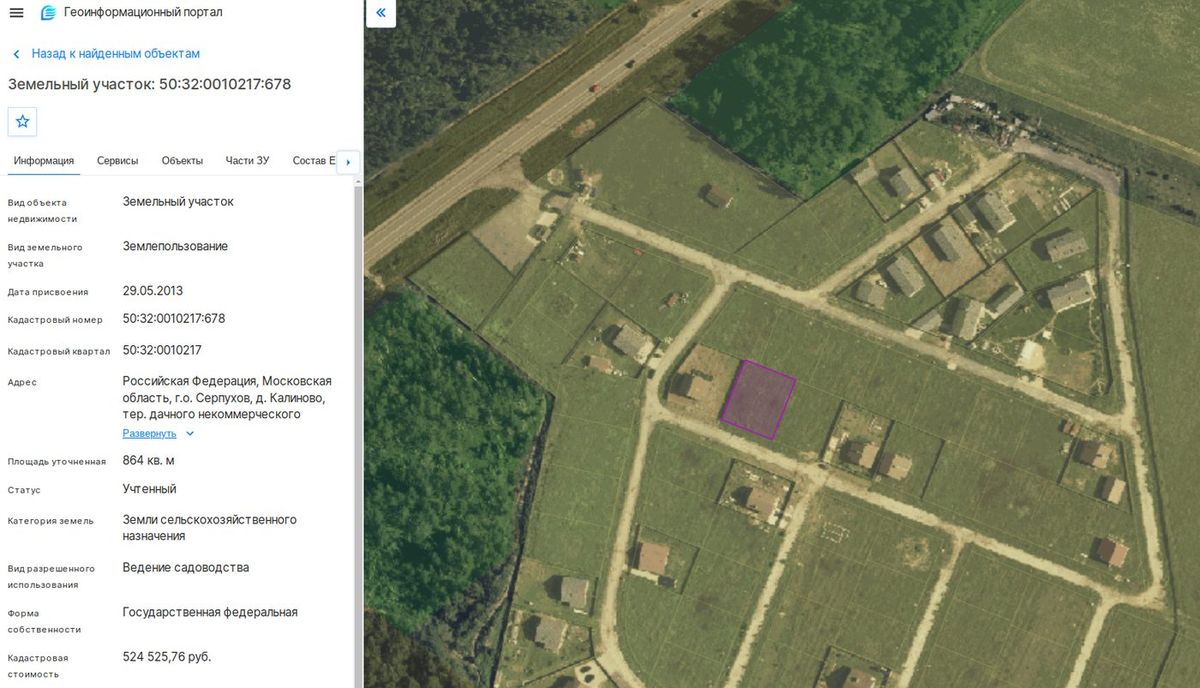The image size is (1200, 688).
Task: Click the Дата присвоения label
Action: (48, 292)
